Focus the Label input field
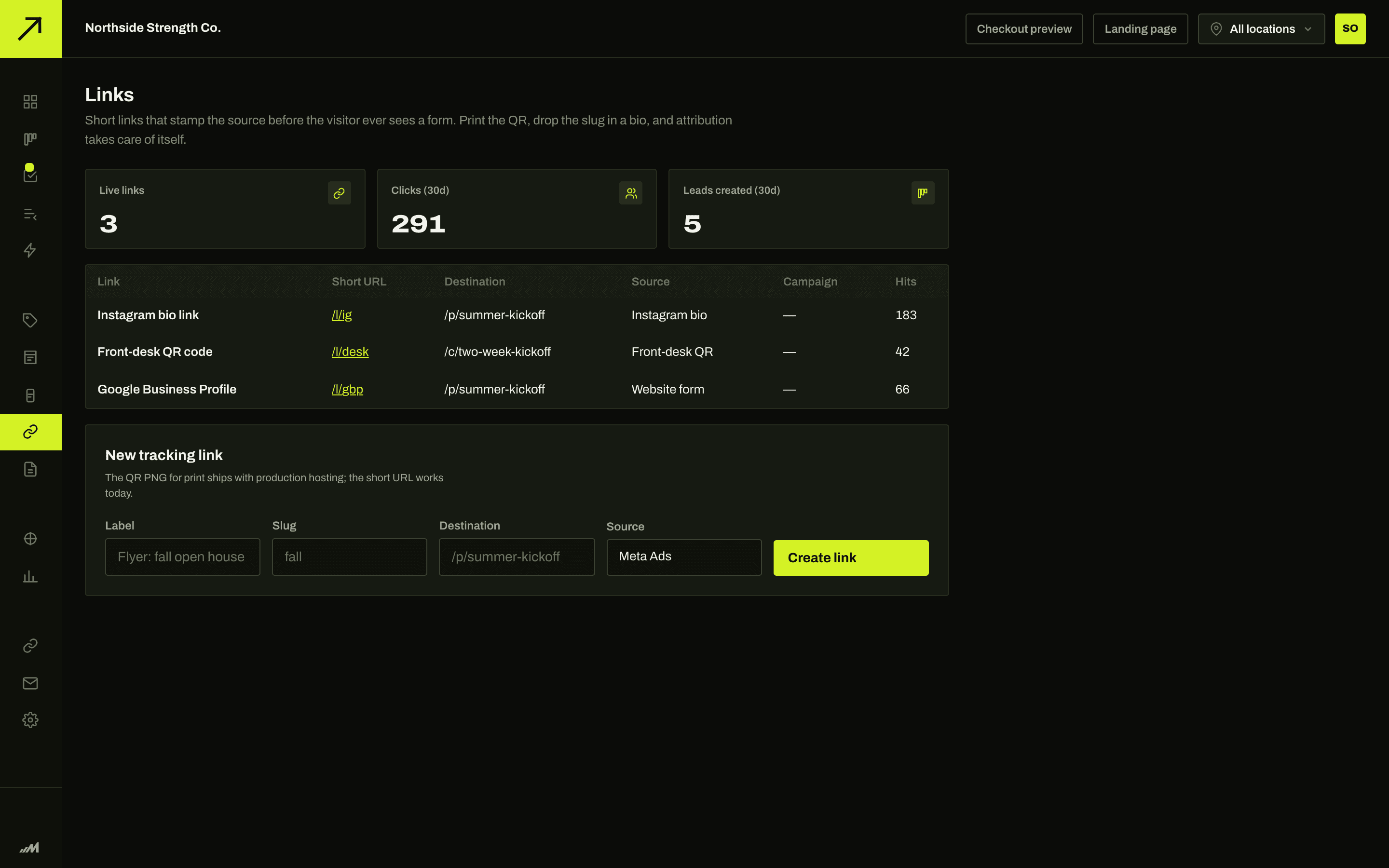The width and height of the screenshot is (1389, 868). (x=182, y=557)
